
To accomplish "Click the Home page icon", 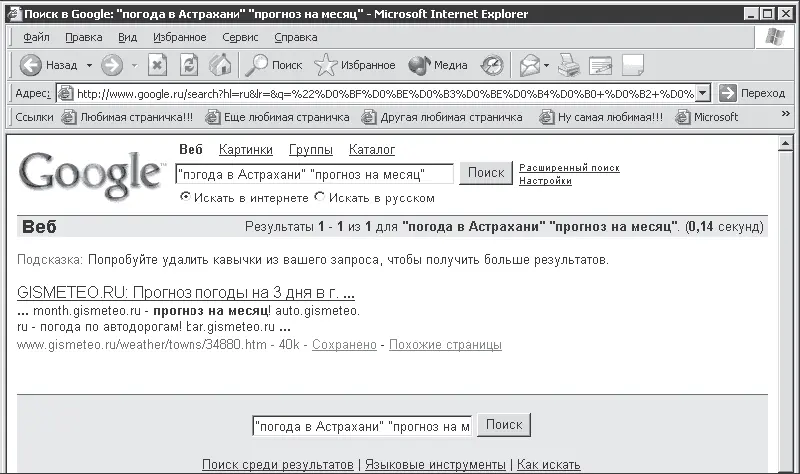I will (220, 65).
